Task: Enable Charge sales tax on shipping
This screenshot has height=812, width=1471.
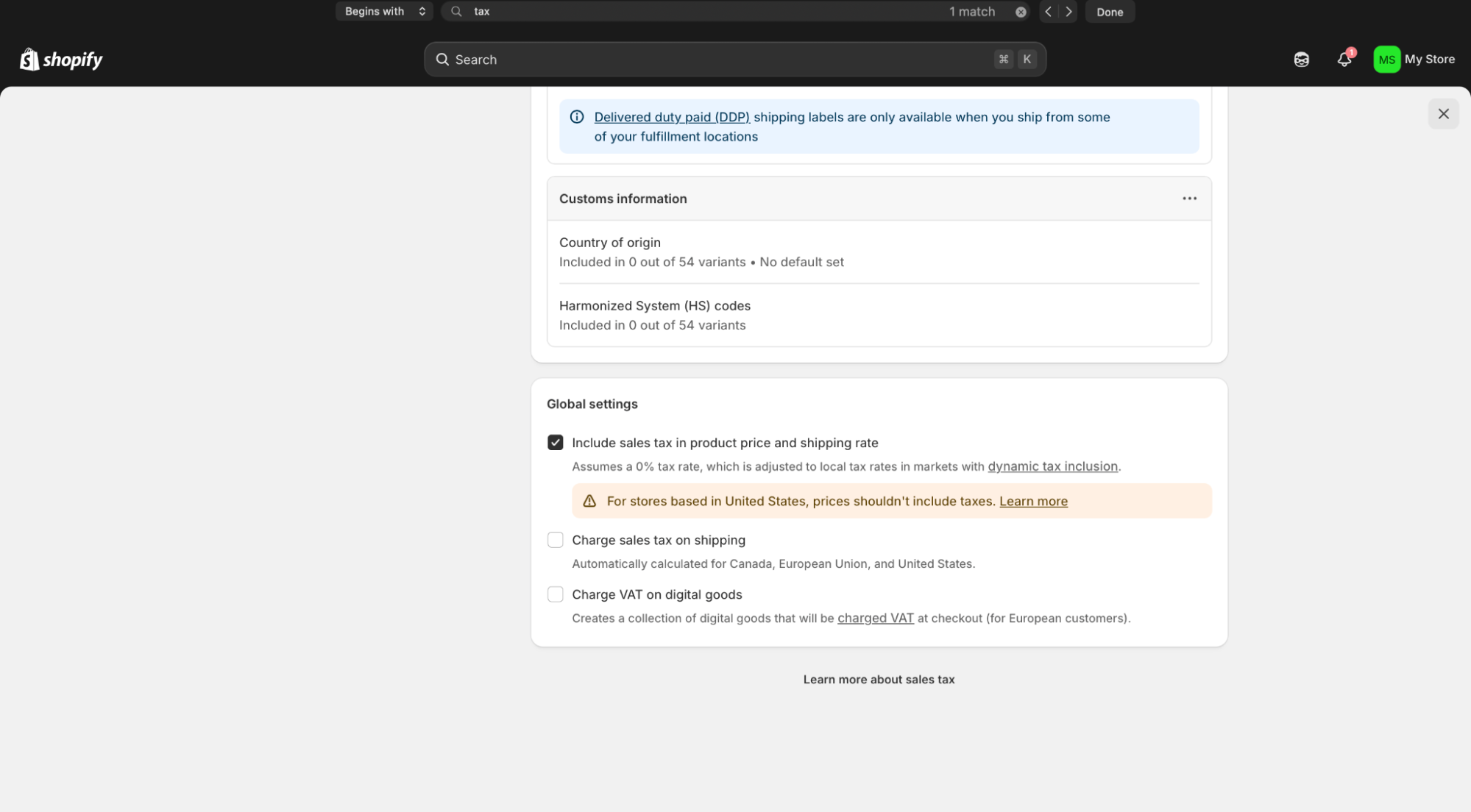Action: click(x=555, y=540)
